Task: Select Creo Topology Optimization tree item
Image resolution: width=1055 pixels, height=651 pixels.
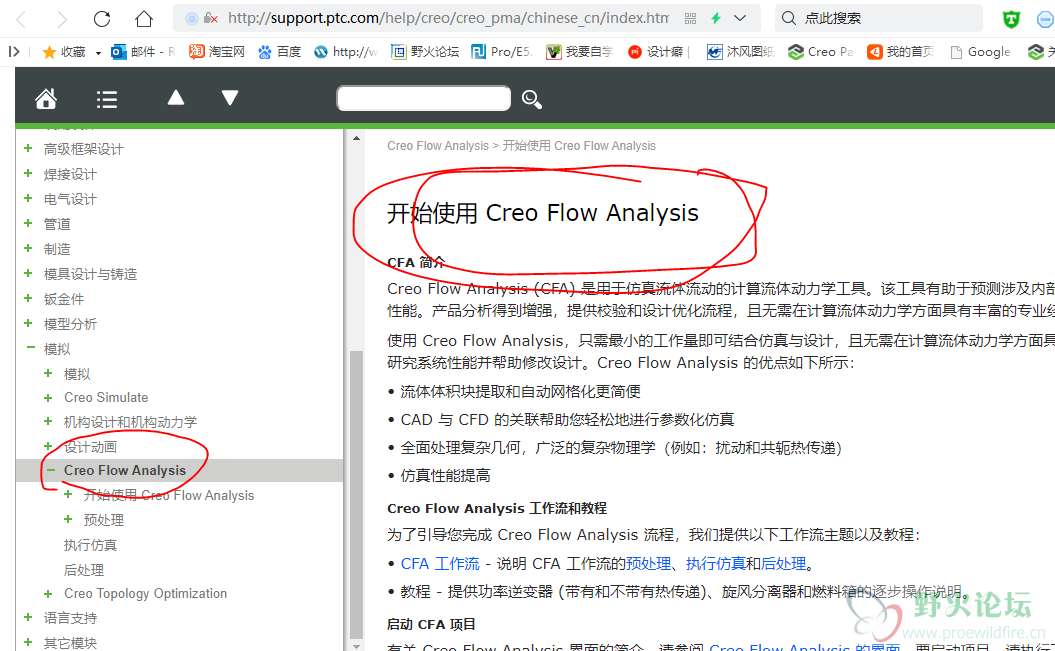Action: 145,593
